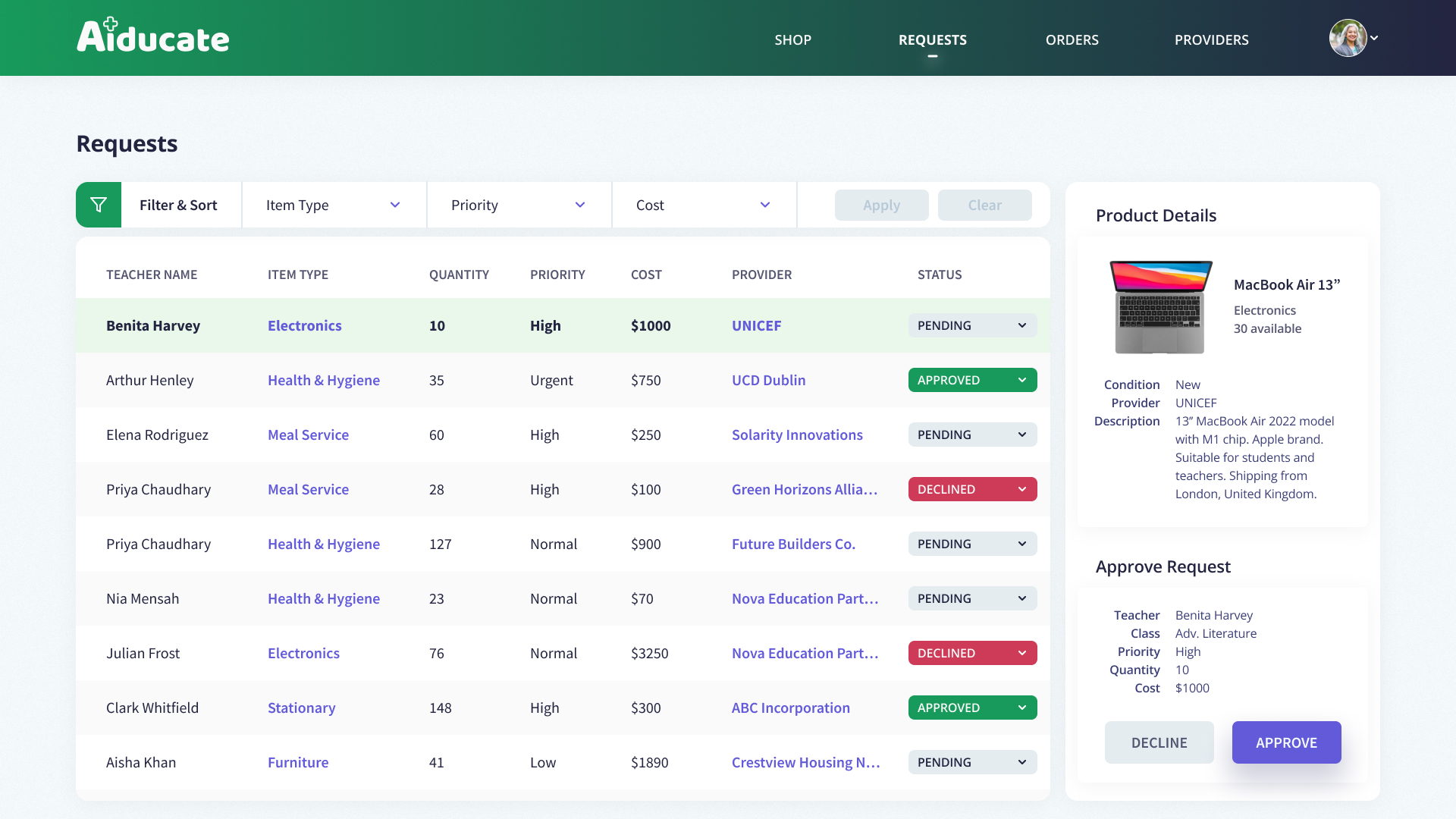Expand the Priority filter dropdown
1456x819 pixels.
pos(519,205)
